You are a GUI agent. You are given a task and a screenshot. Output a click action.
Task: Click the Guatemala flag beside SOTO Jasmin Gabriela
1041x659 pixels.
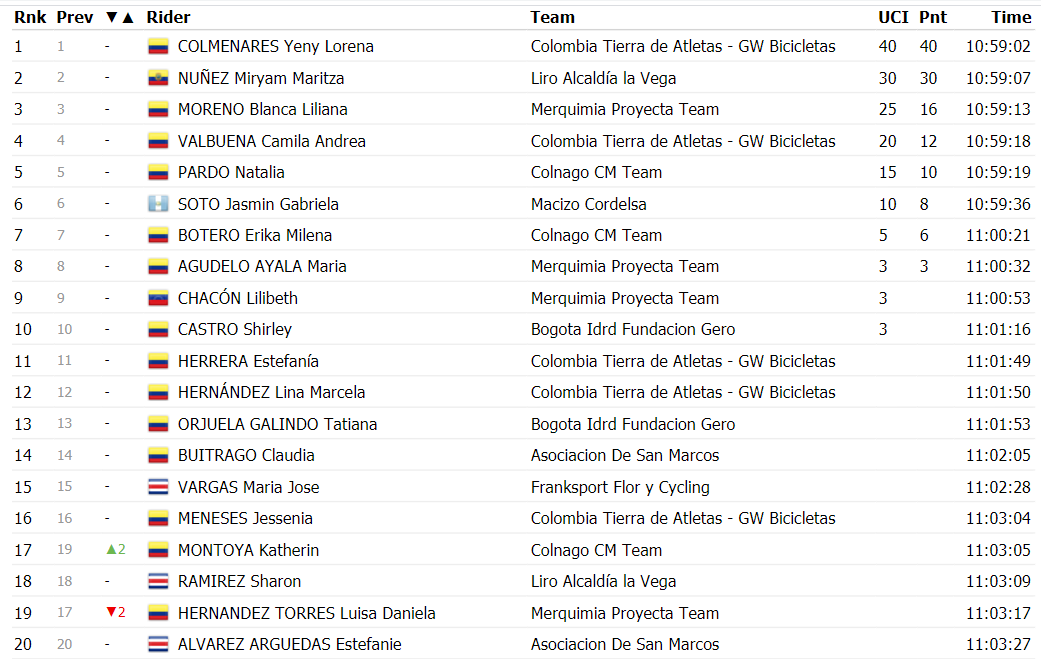(158, 204)
